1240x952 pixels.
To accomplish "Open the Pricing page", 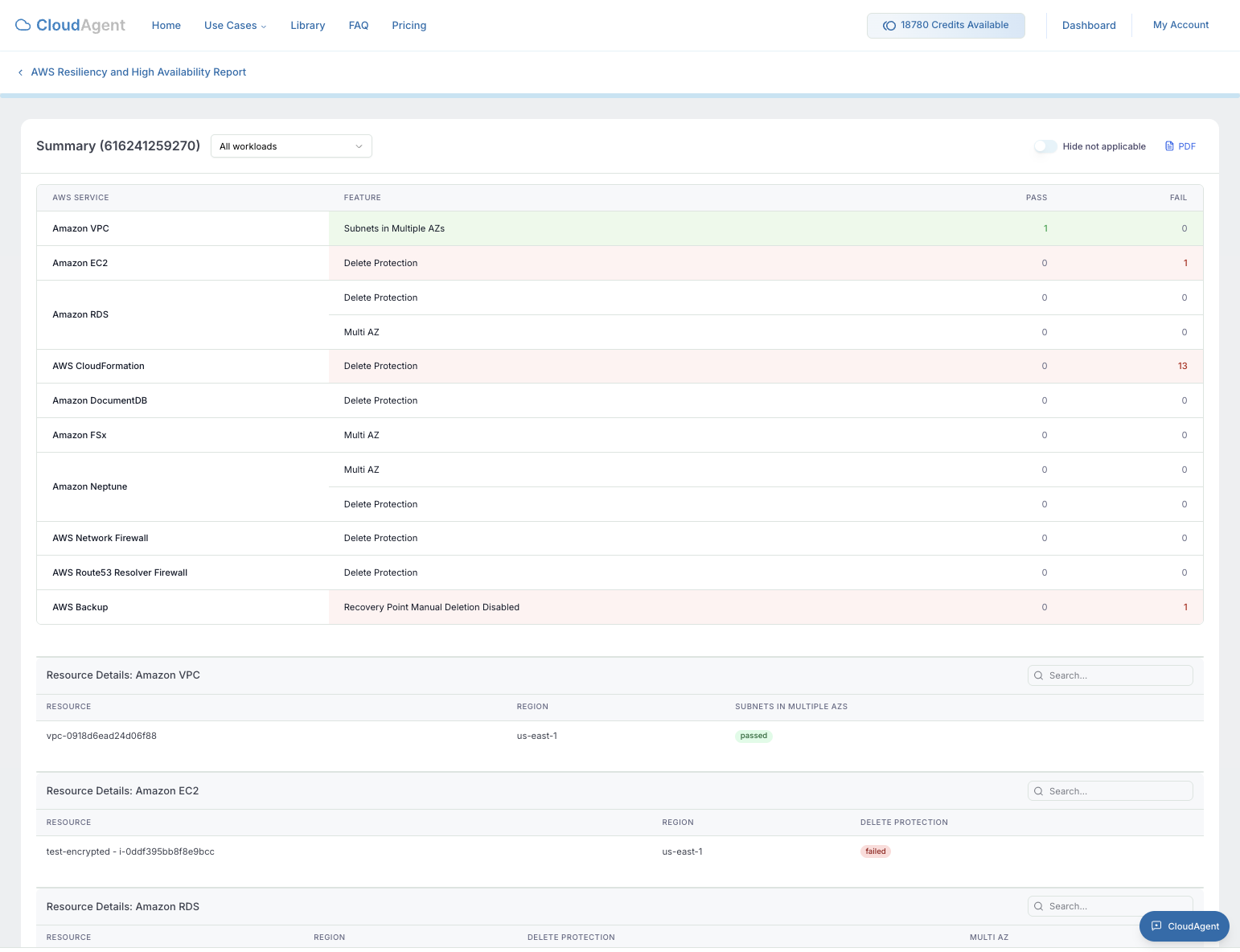I will tap(409, 26).
